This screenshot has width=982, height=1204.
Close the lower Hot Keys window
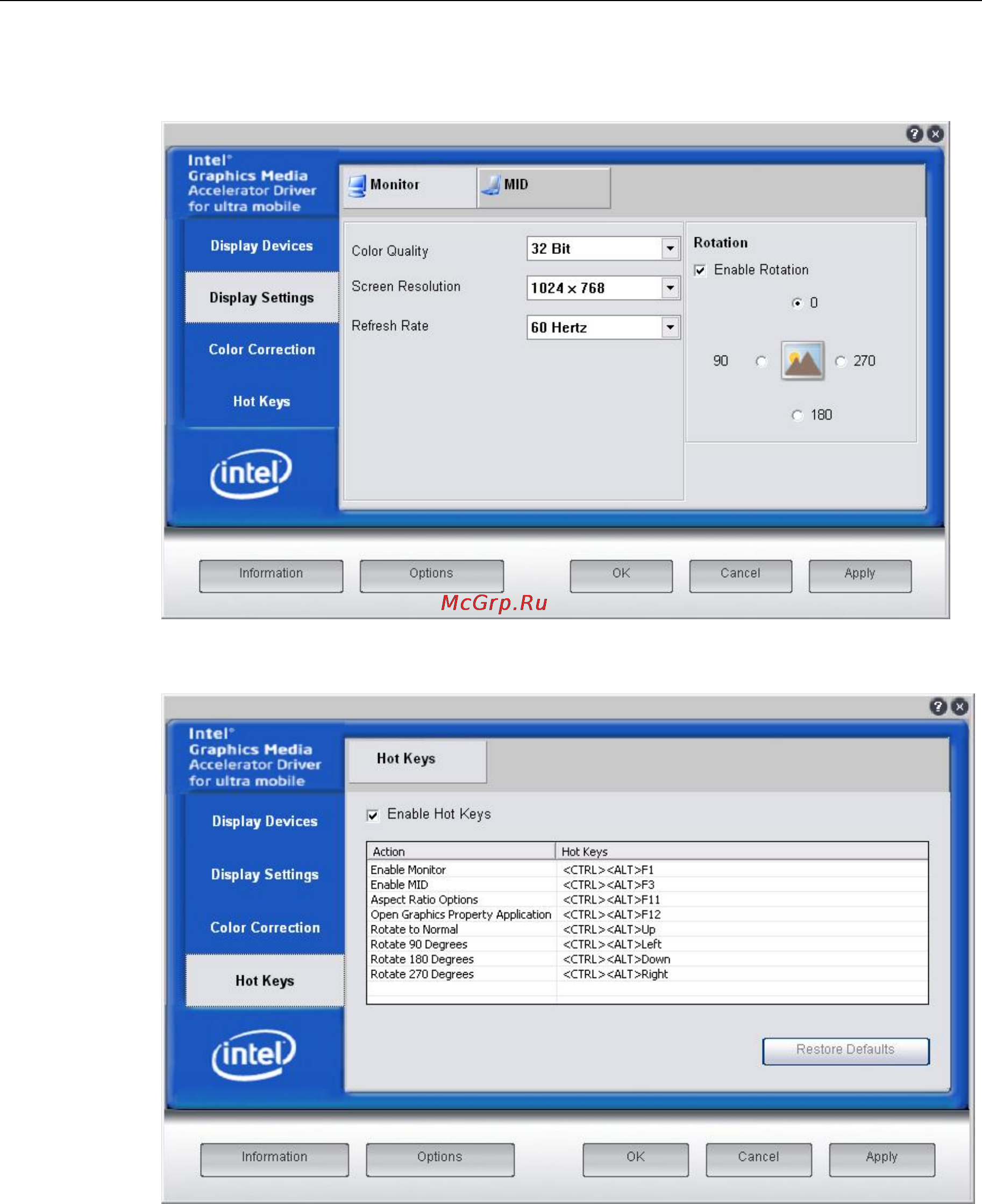(959, 707)
